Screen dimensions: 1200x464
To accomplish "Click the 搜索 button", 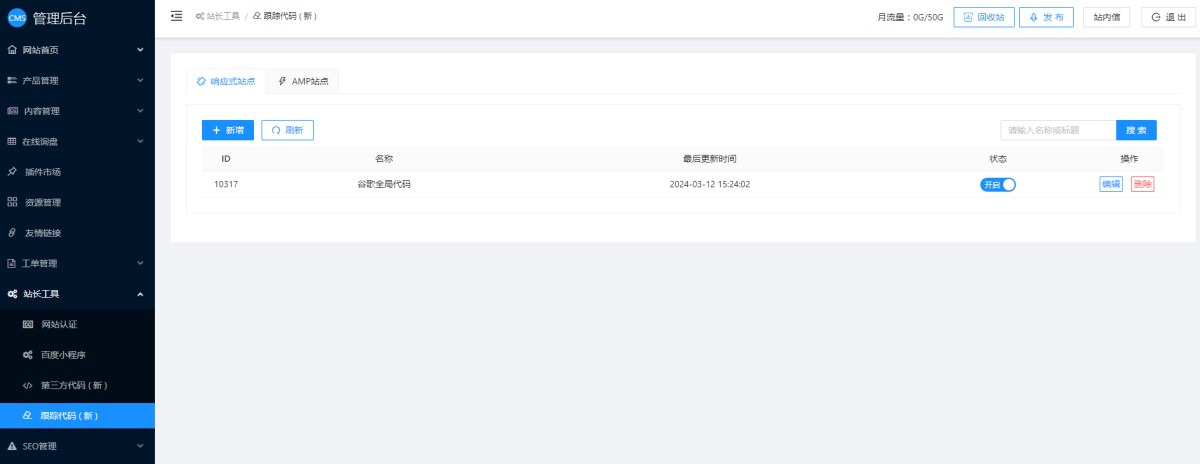I will (x=1136, y=130).
